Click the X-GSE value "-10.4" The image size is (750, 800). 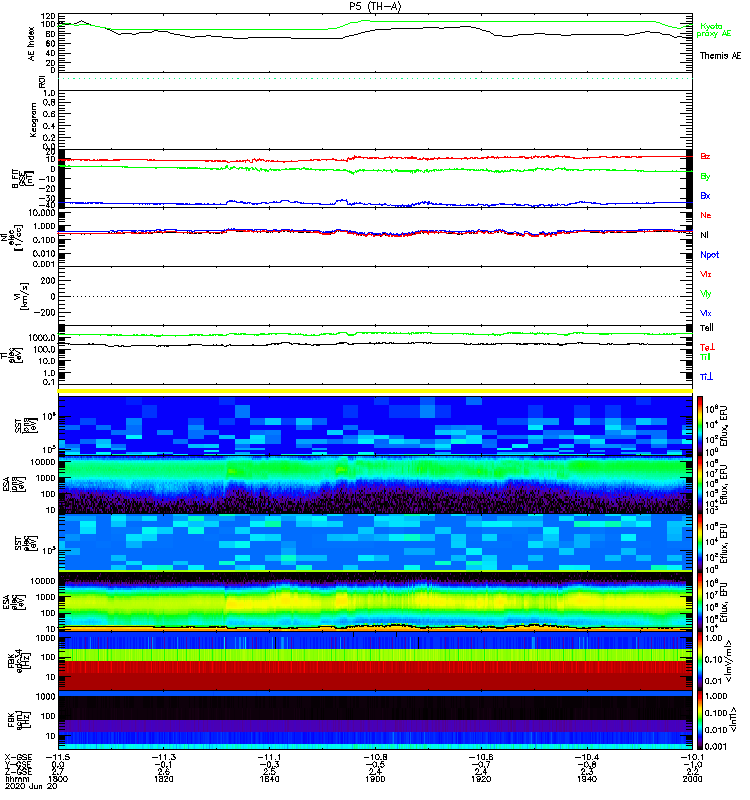click(587, 758)
